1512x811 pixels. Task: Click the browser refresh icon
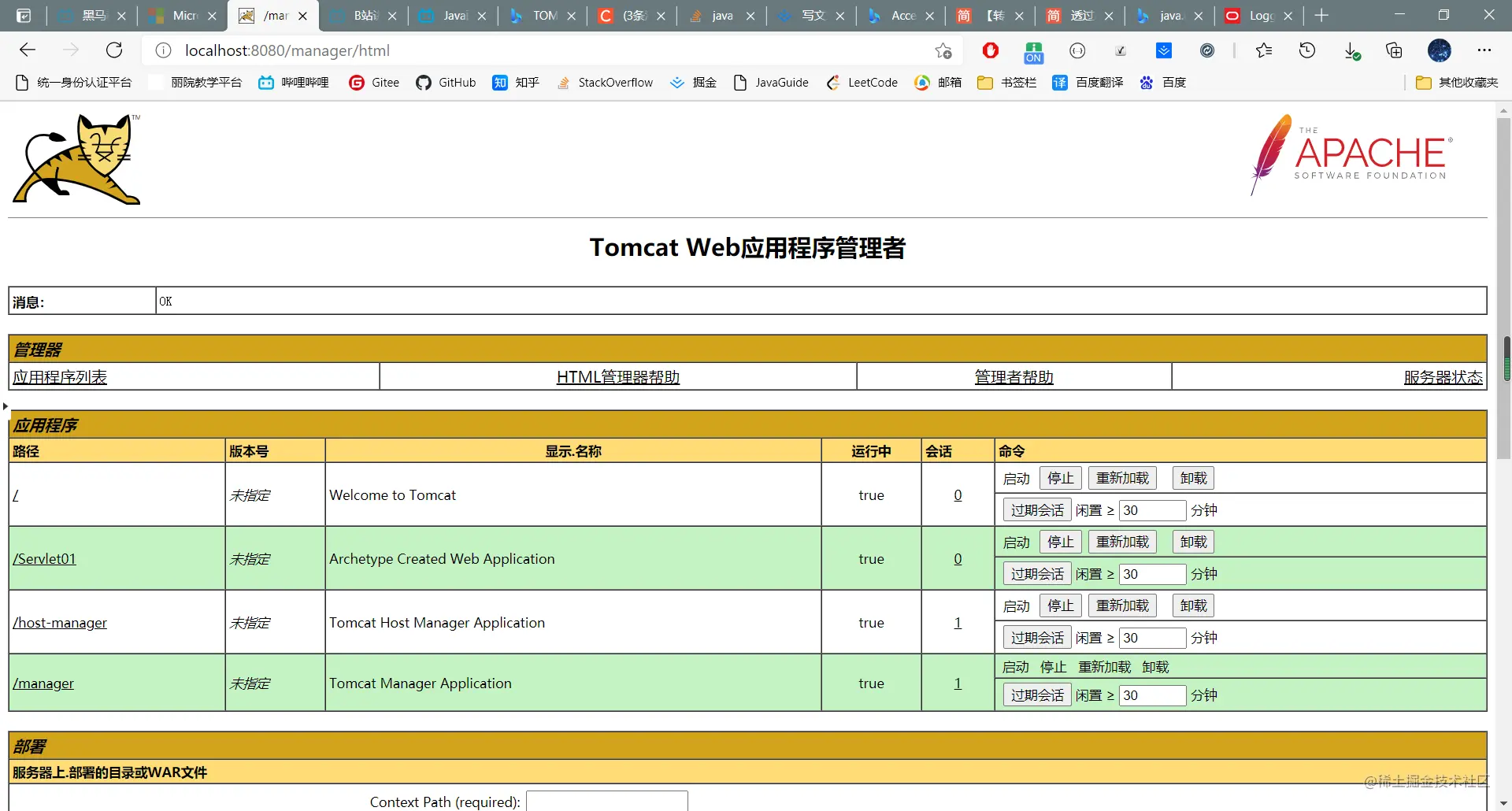coord(114,50)
